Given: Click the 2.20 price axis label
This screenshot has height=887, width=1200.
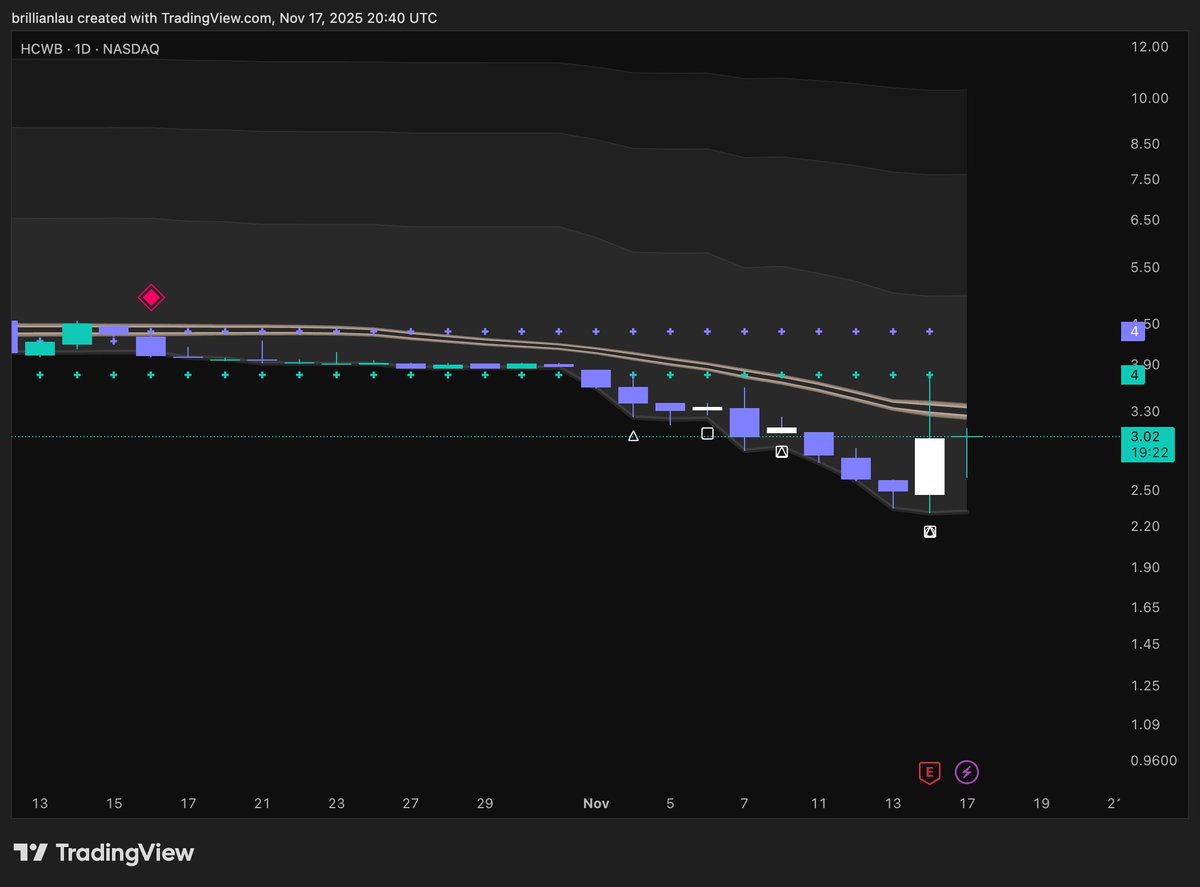Looking at the screenshot, I should [1145, 526].
